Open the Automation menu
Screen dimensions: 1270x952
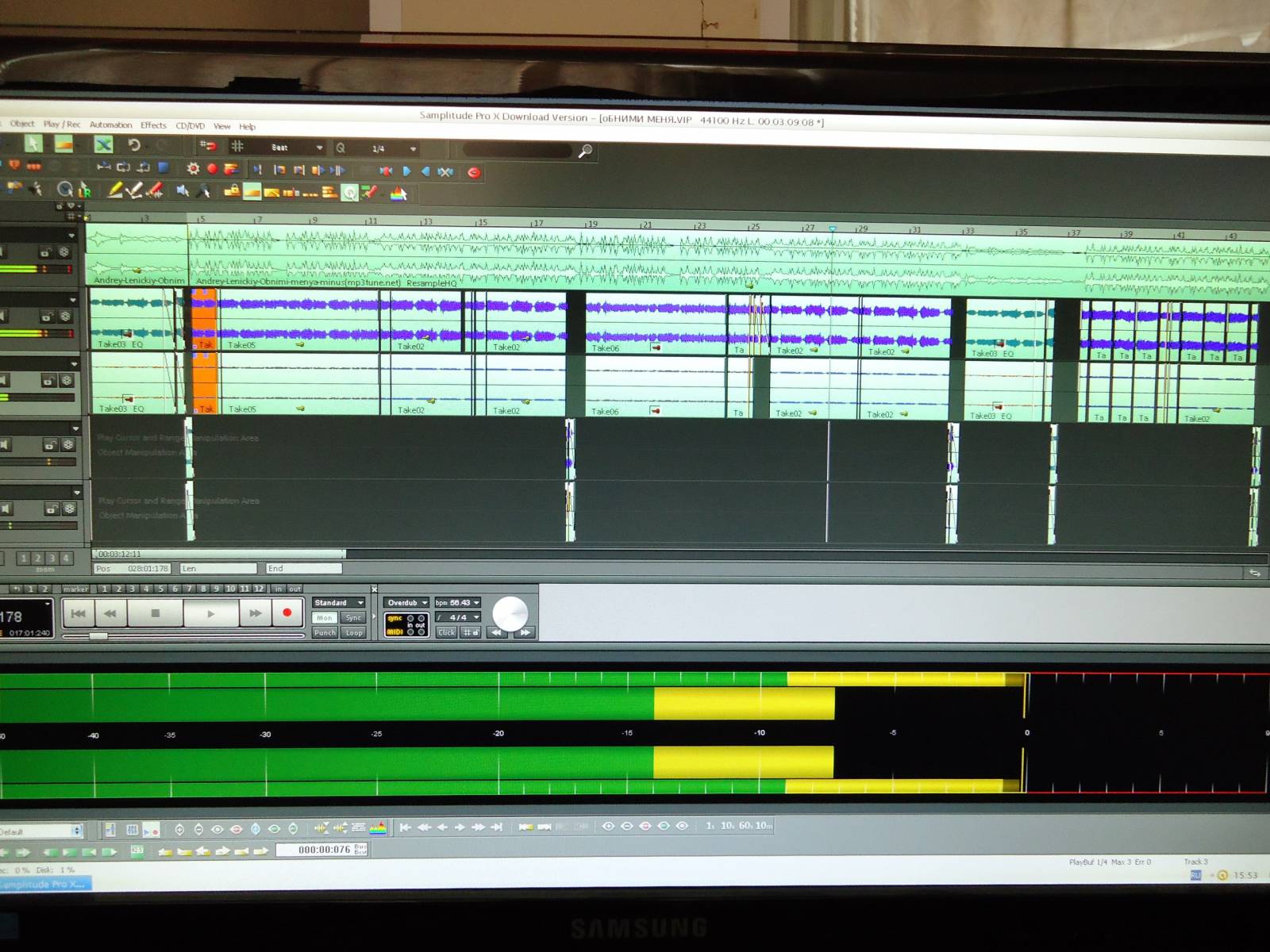pyautogui.click(x=110, y=125)
